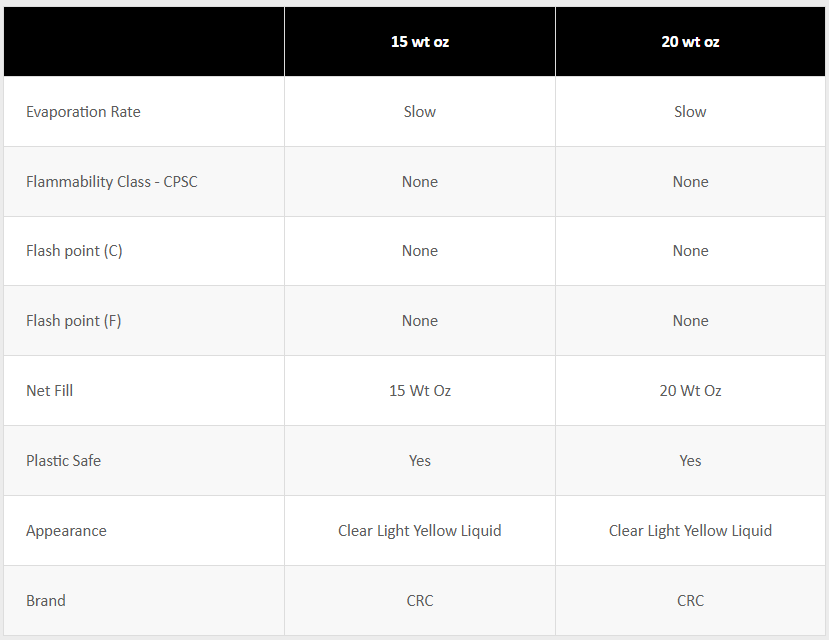The width and height of the screenshot is (829, 640).
Task: Click Plastic Safe Yes in 15 wt oz column
Action: (x=420, y=461)
